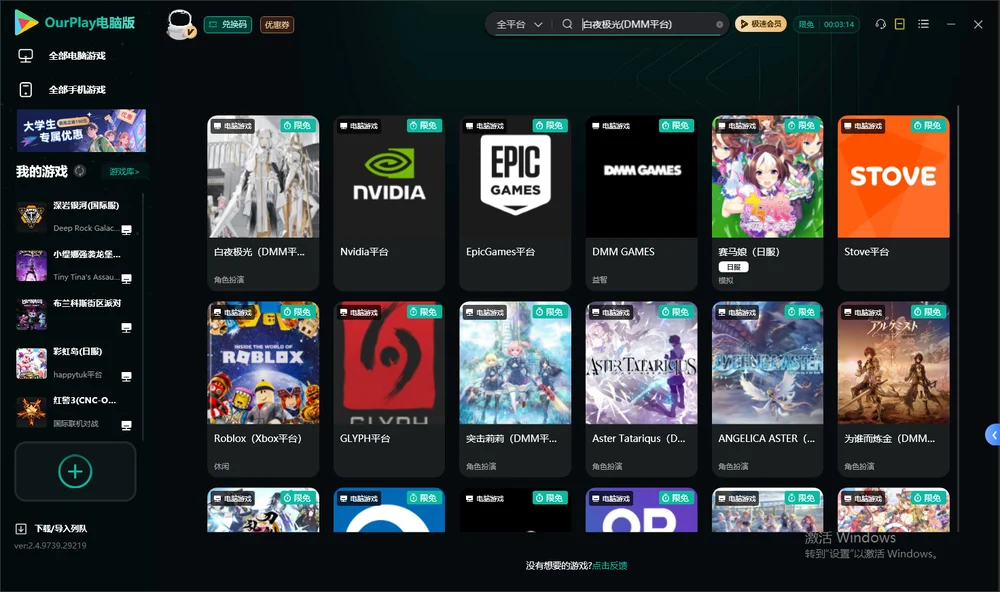The width and height of the screenshot is (1000, 592).
Task: Click the PC icon on 彩虹岛(日服) row
Action: (126, 376)
